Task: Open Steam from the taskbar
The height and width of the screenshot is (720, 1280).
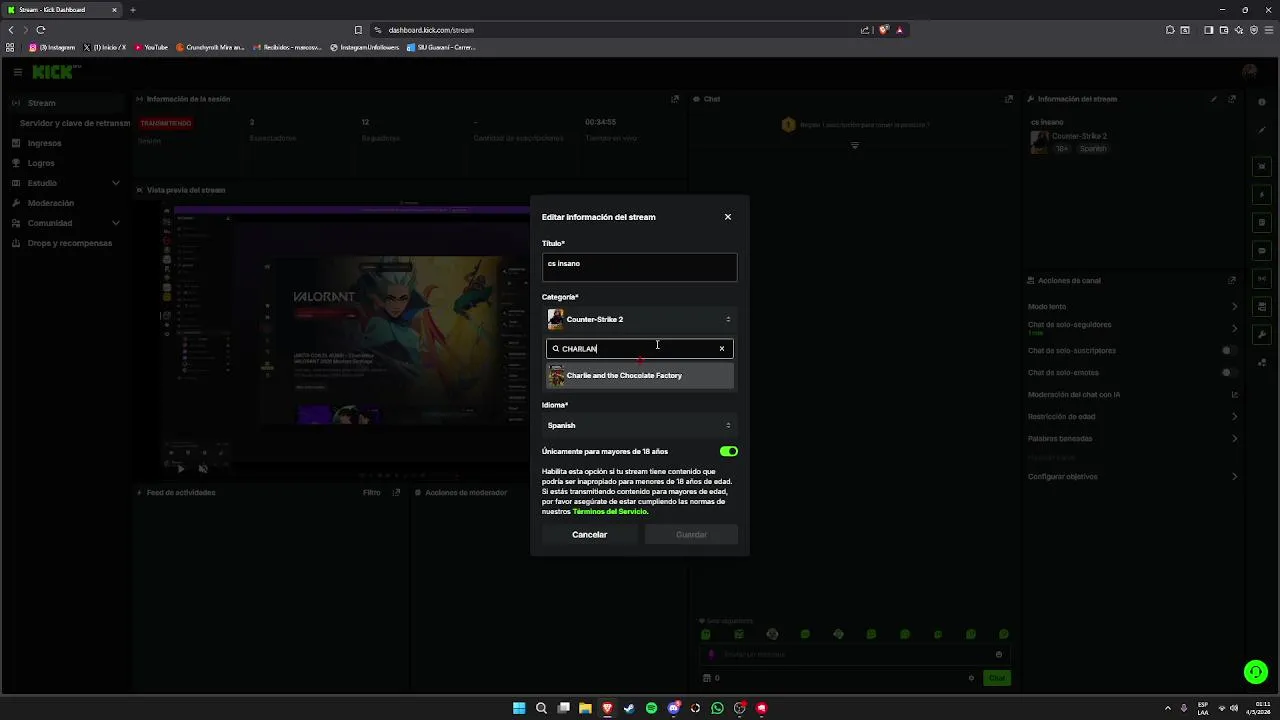Action: [x=629, y=708]
